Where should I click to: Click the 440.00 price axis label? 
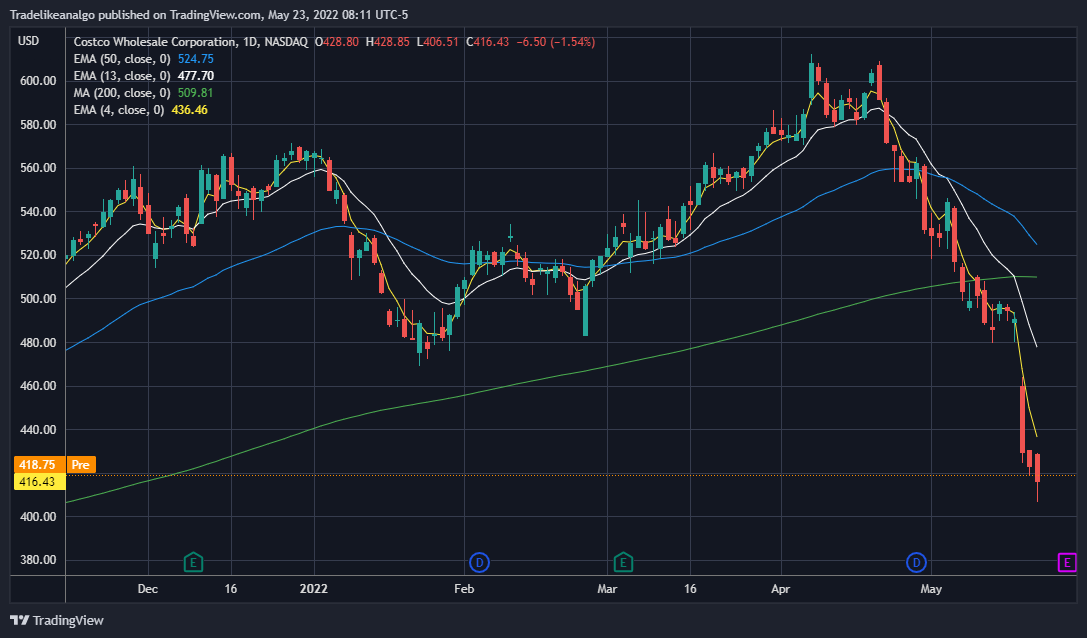click(38, 430)
